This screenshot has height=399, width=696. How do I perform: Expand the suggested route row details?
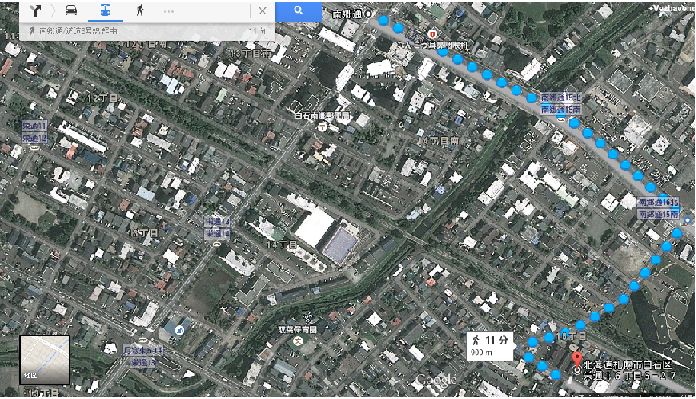coord(147,31)
